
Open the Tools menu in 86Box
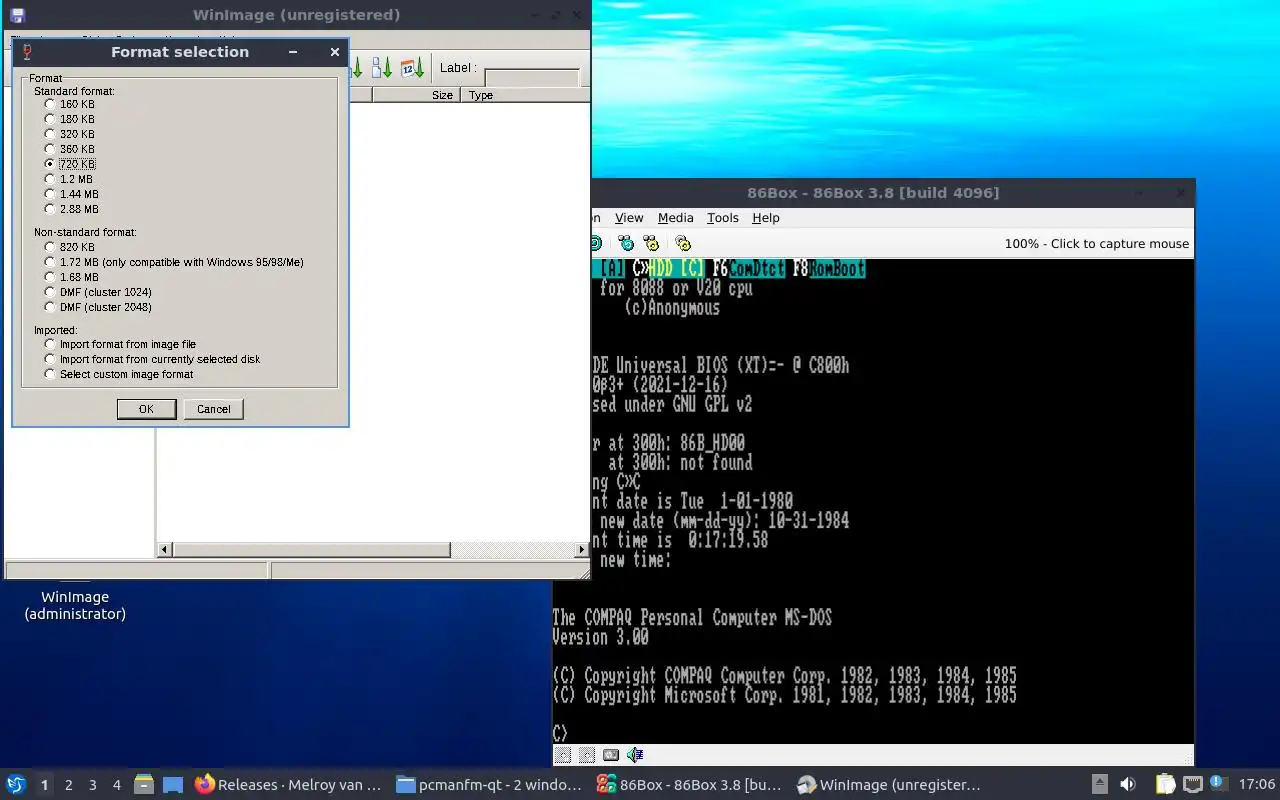click(x=722, y=218)
